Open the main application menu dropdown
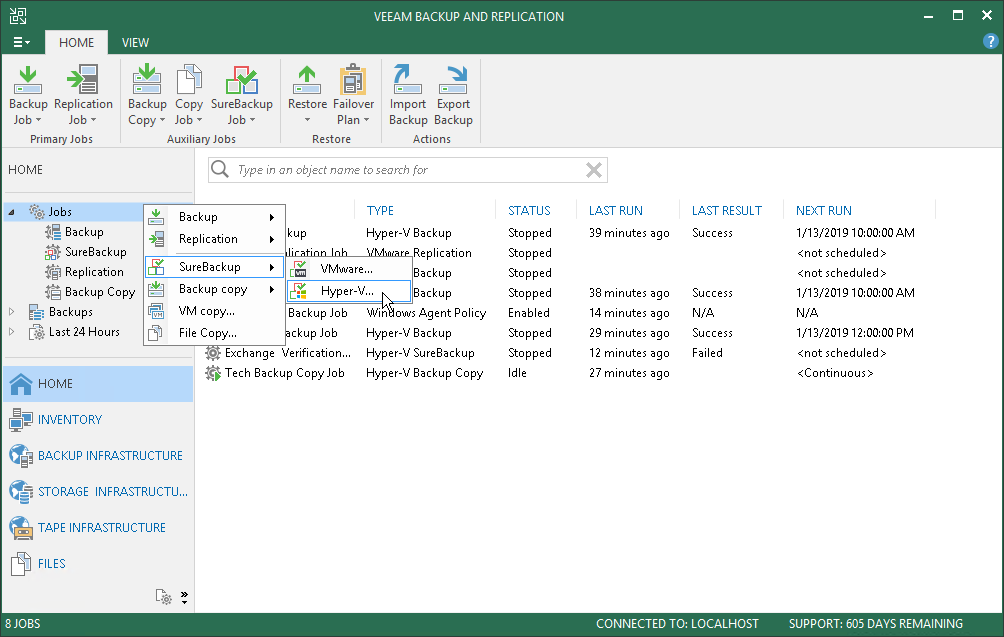This screenshot has height=637, width=1004. click(22, 43)
